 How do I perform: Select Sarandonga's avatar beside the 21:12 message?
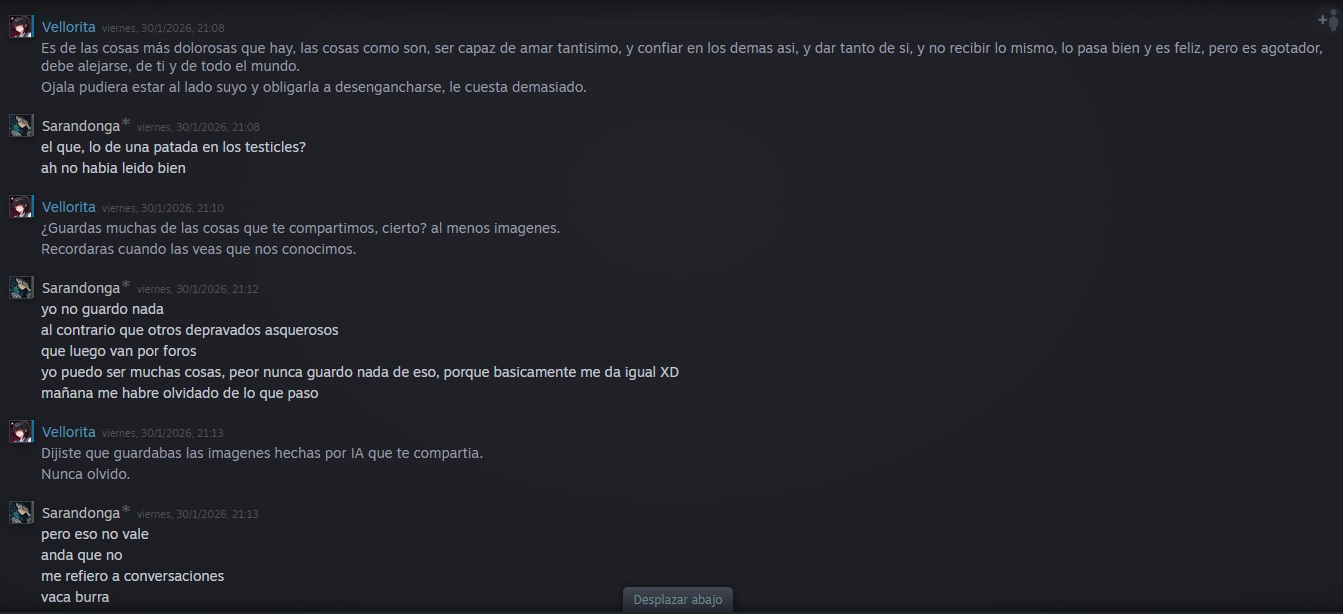pos(21,288)
